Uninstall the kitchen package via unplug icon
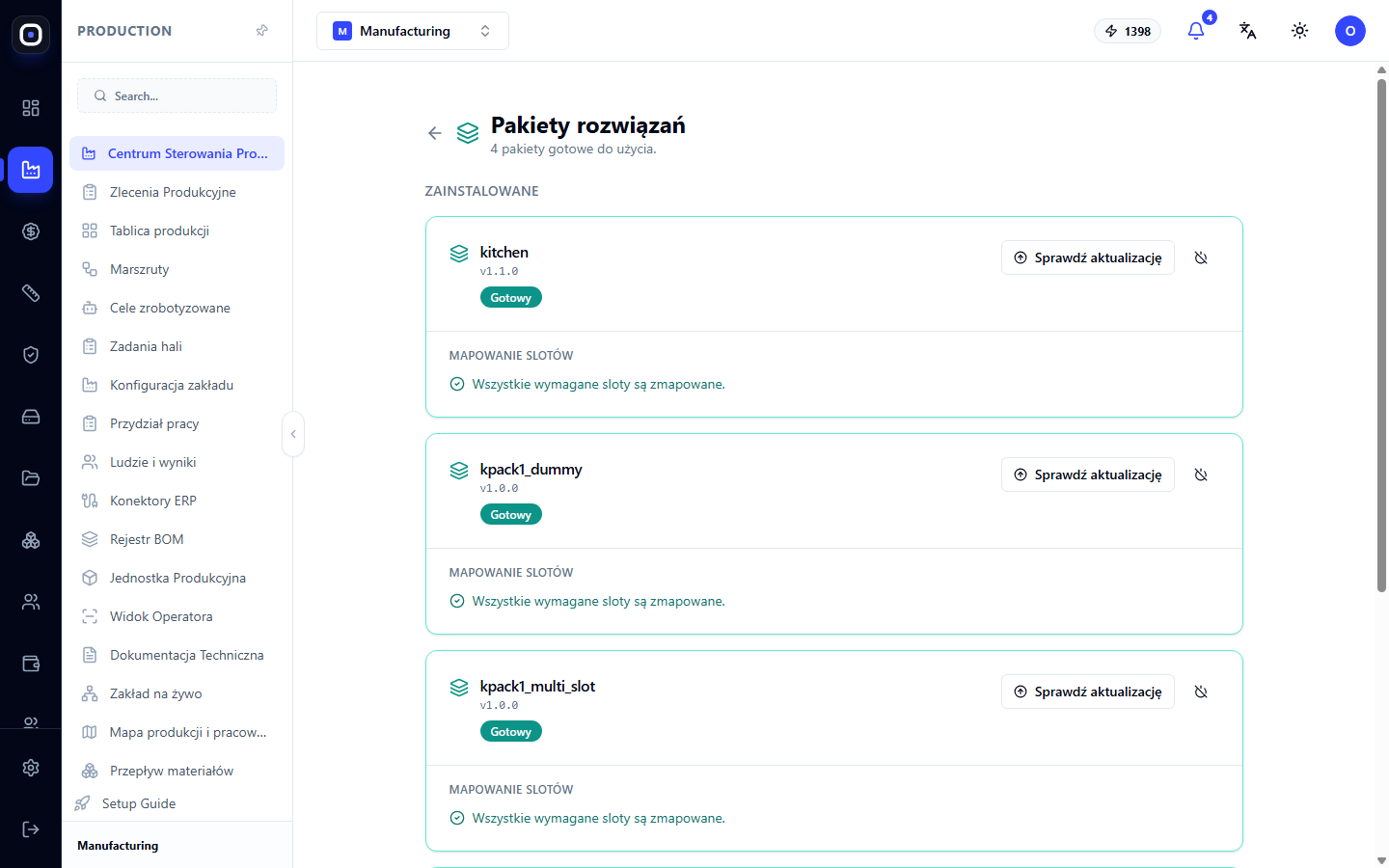The image size is (1389, 868). pyautogui.click(x=1201, y=258)
